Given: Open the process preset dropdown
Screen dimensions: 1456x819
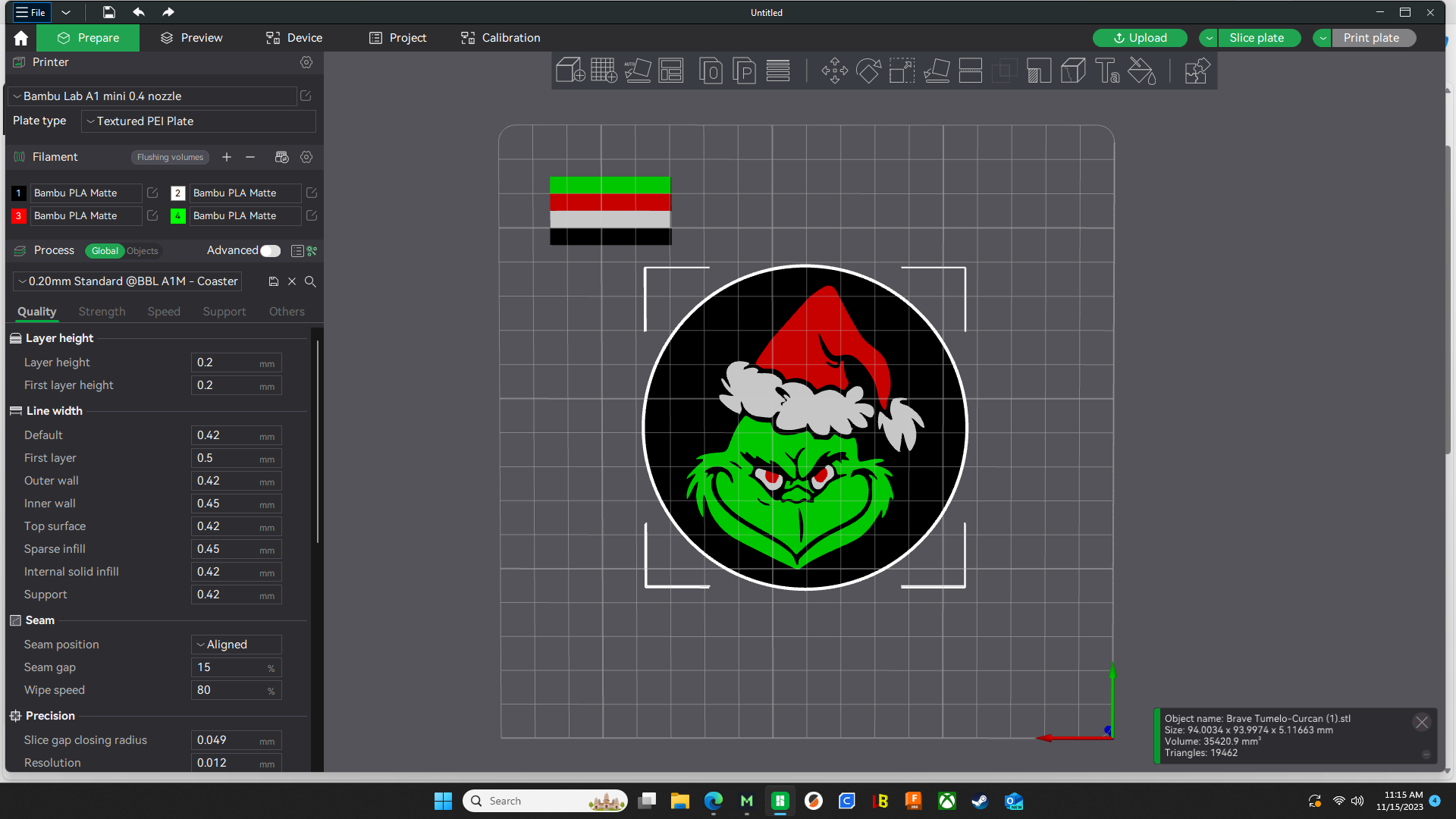Looking at the screenshot, I should click(127, 281).
